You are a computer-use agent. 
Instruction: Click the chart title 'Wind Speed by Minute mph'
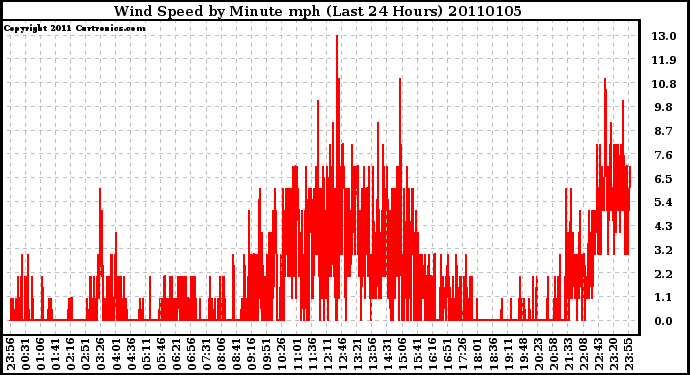[x=217, y=11]
